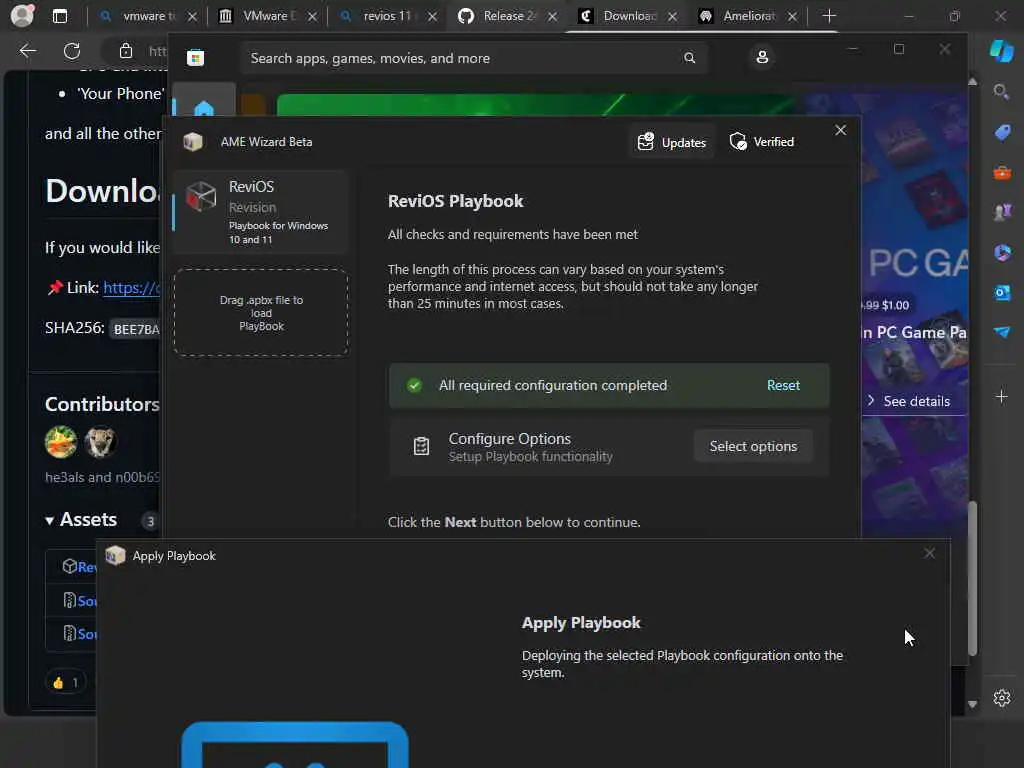
Task: Click the Updates button in AME Wizard
Action: pyautogui.click(x=672, y=142)
